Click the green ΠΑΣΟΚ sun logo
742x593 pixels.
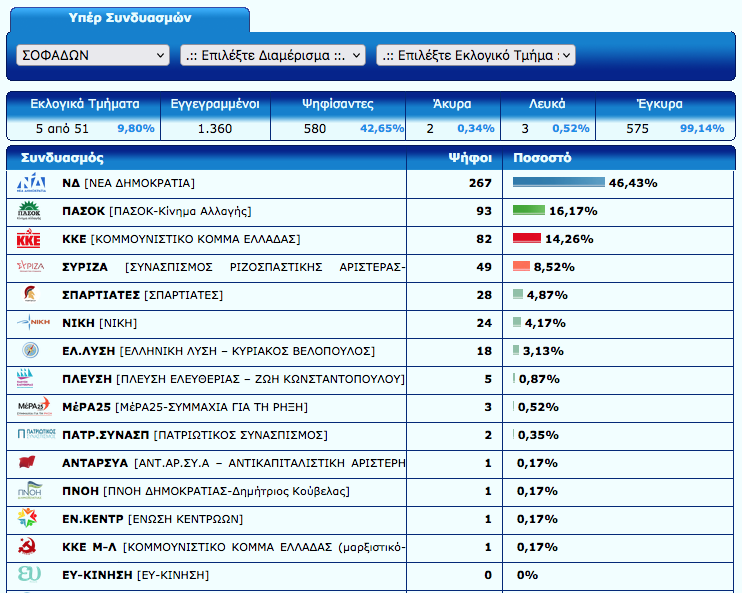[x=31, y=211]
